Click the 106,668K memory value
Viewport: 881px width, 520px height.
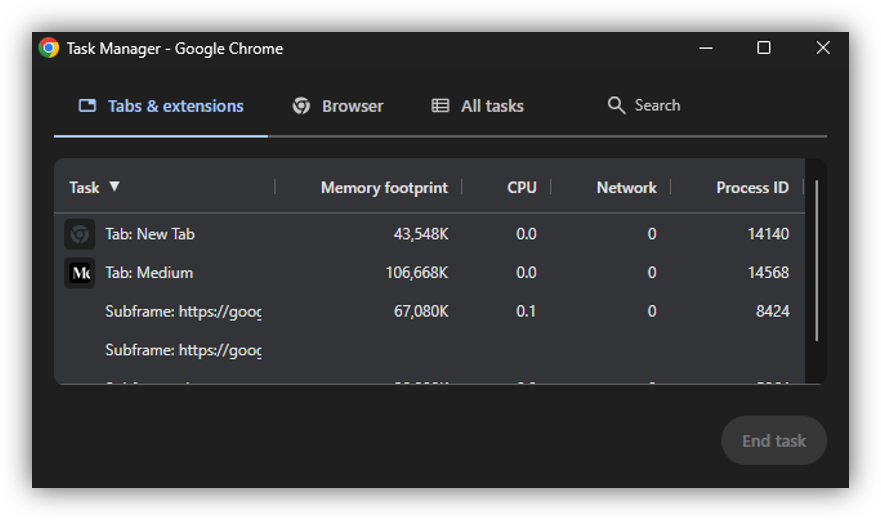416,273
